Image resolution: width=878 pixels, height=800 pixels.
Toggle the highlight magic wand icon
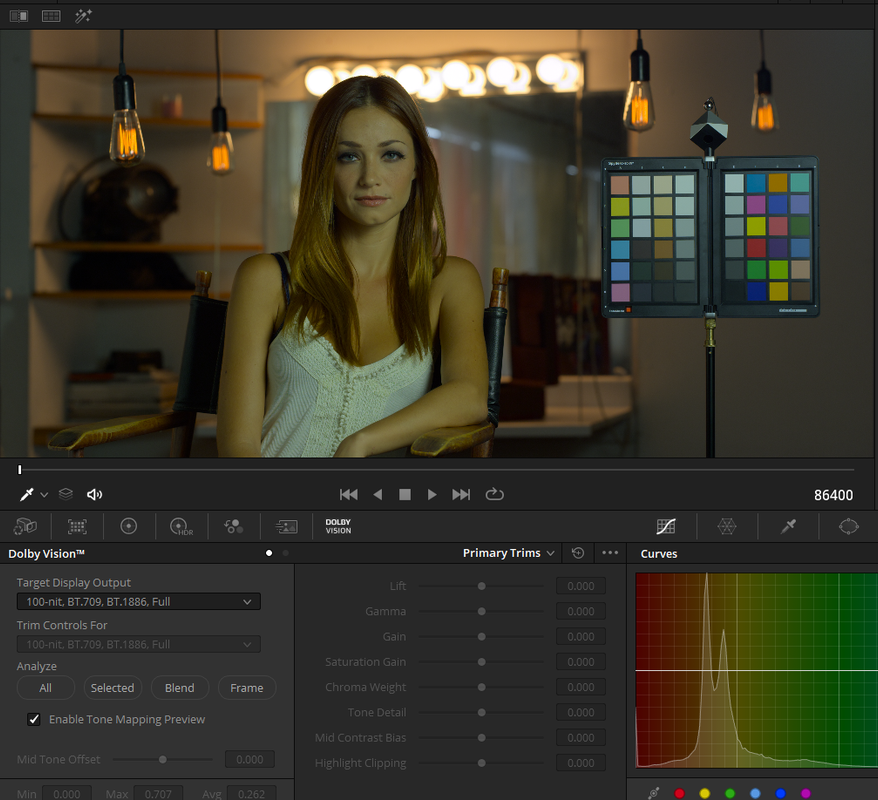pos(83,16)
